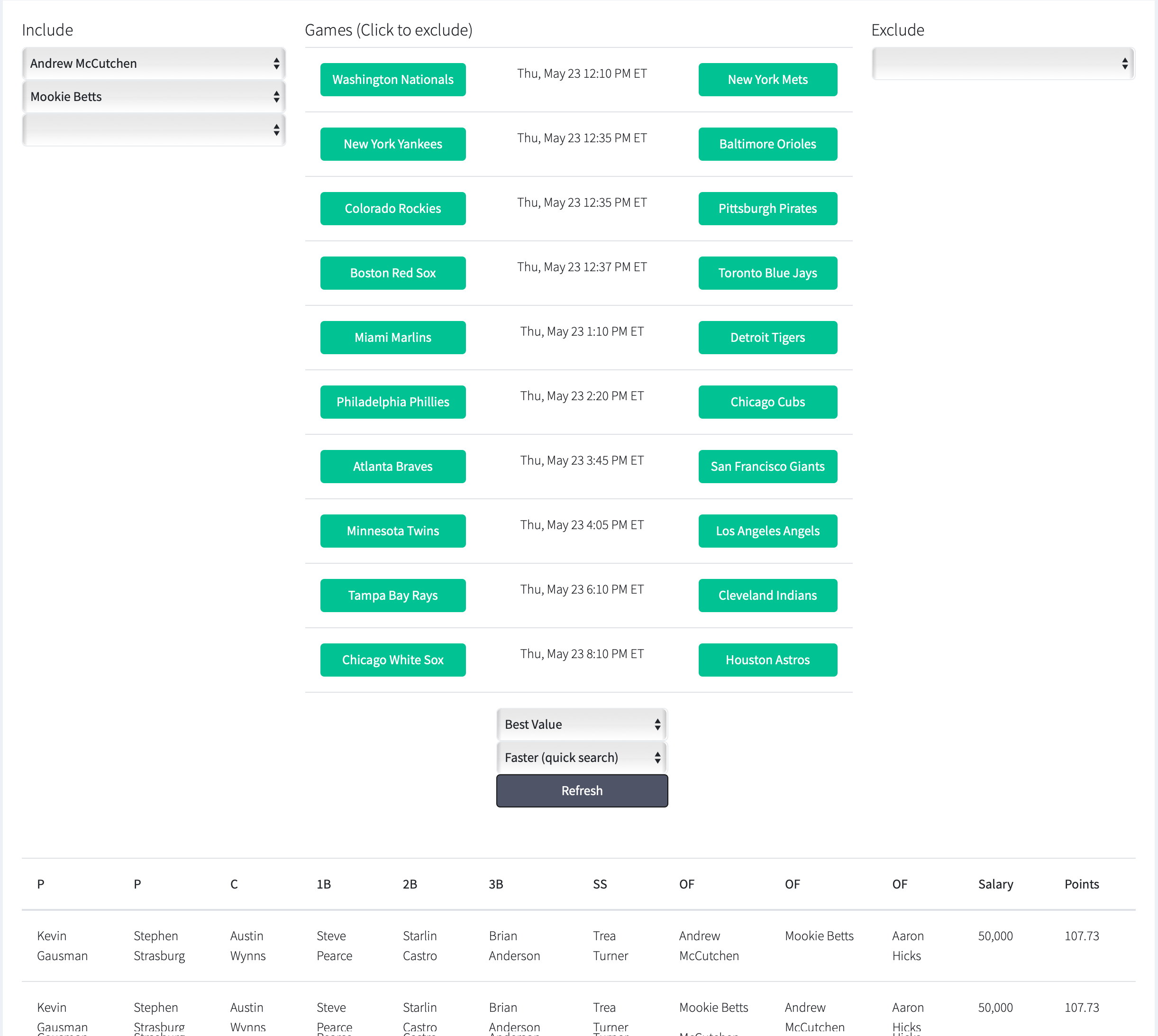Click the Refresh button
This screenshot has height=1036, width=1158.
[582, 791]
